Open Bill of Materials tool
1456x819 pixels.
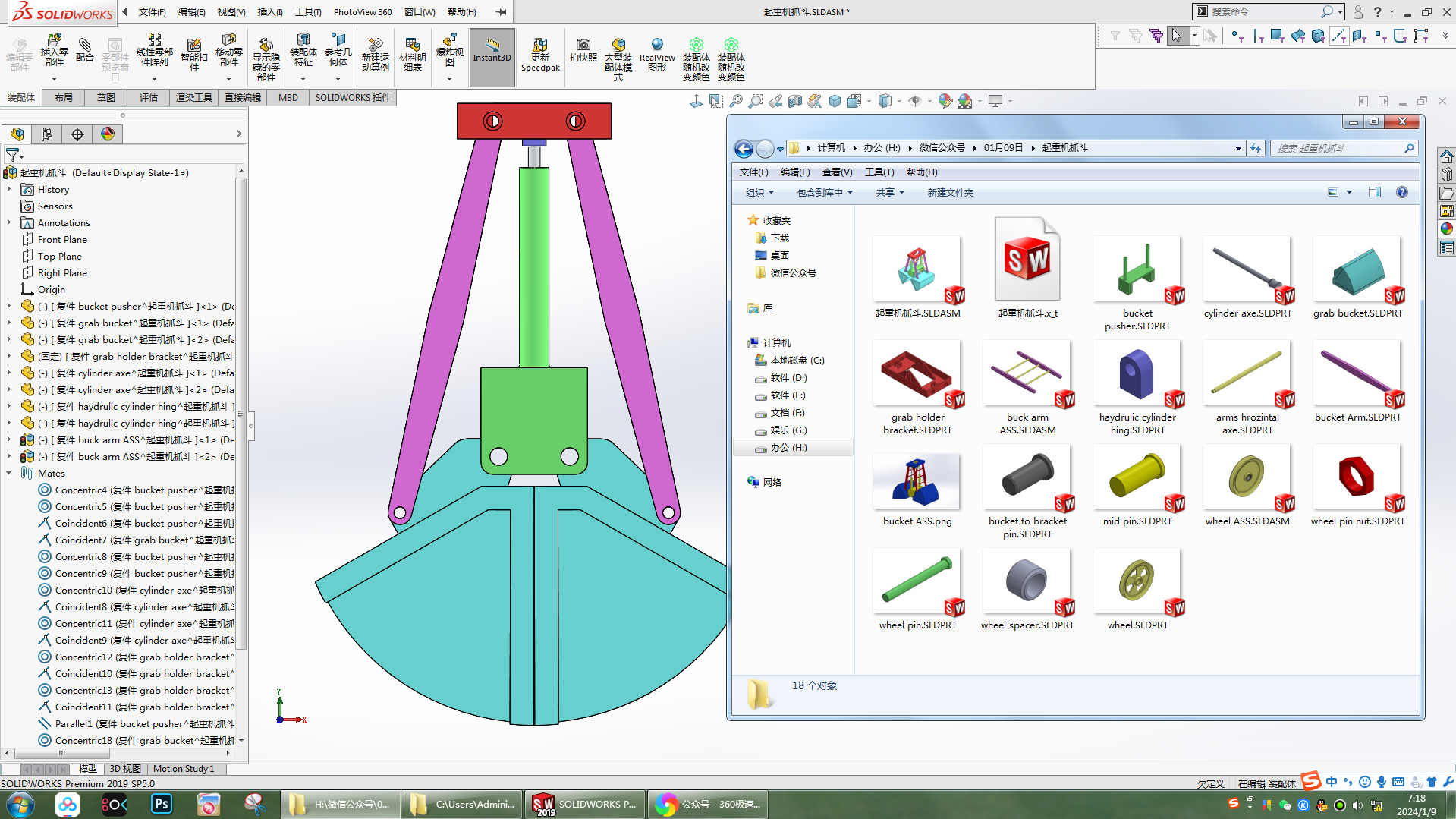(412, 55)
